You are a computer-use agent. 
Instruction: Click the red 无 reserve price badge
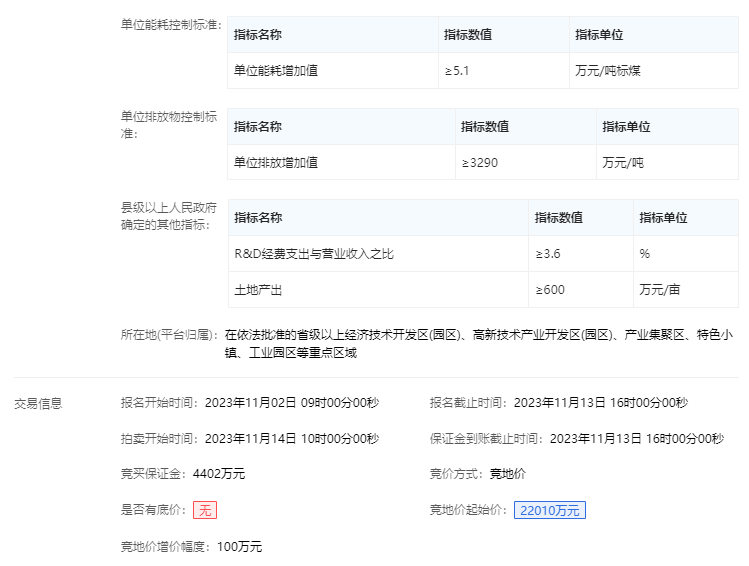205,510
